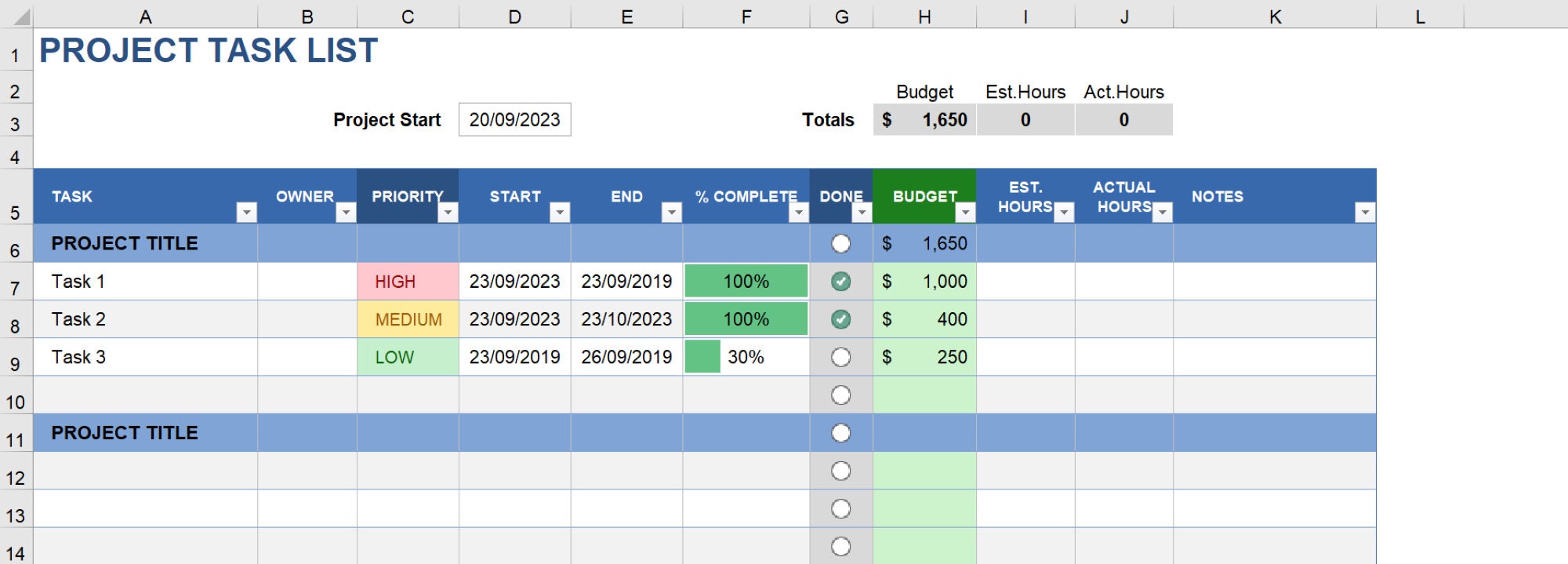Click the Task 1 100% progress bar
The height and width of the screenshot is (564, 1568).
(746, 282)
